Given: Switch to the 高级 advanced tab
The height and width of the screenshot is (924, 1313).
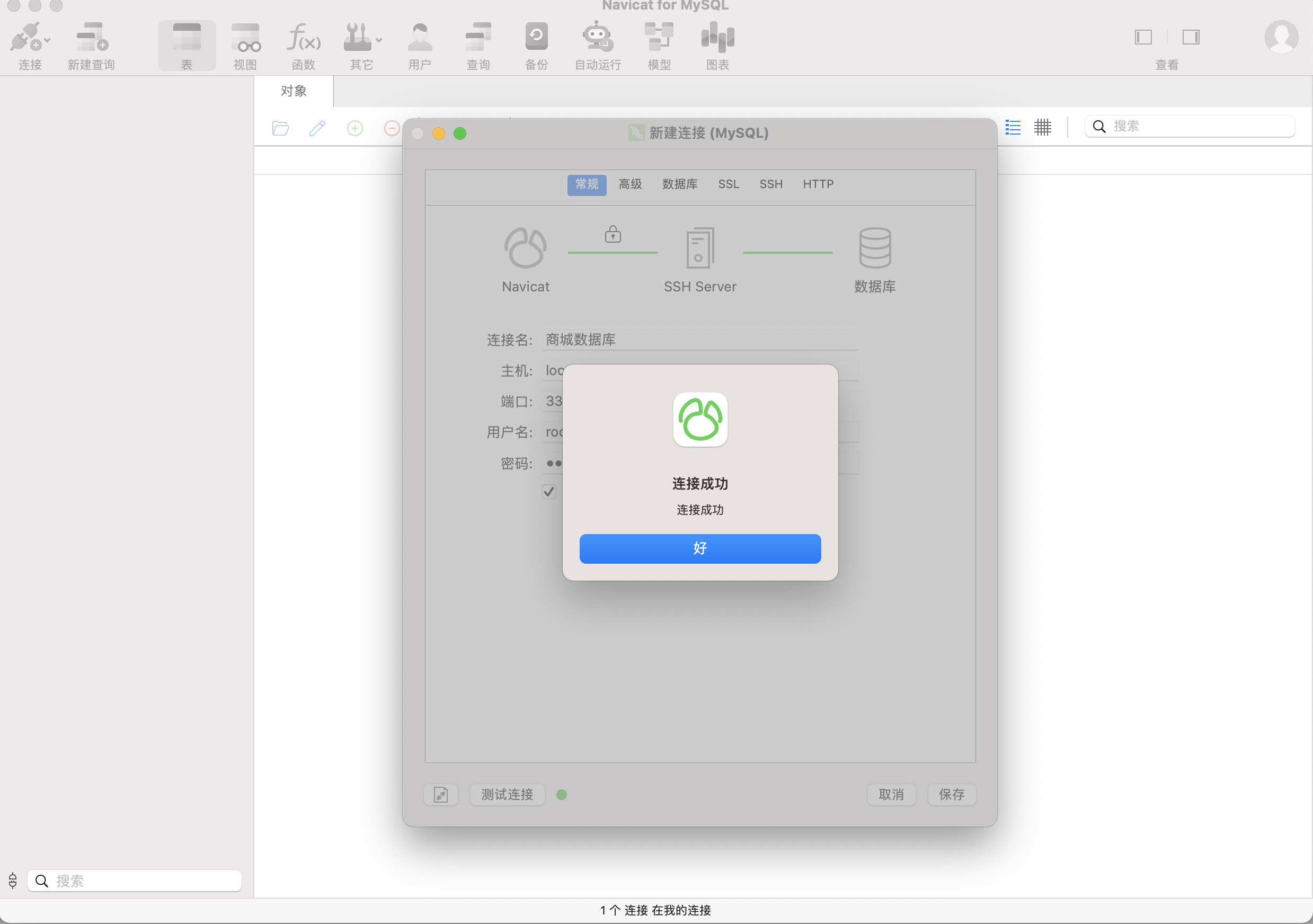Looking at the screenshot, I should pyautogui.click(x=629, y=184).
